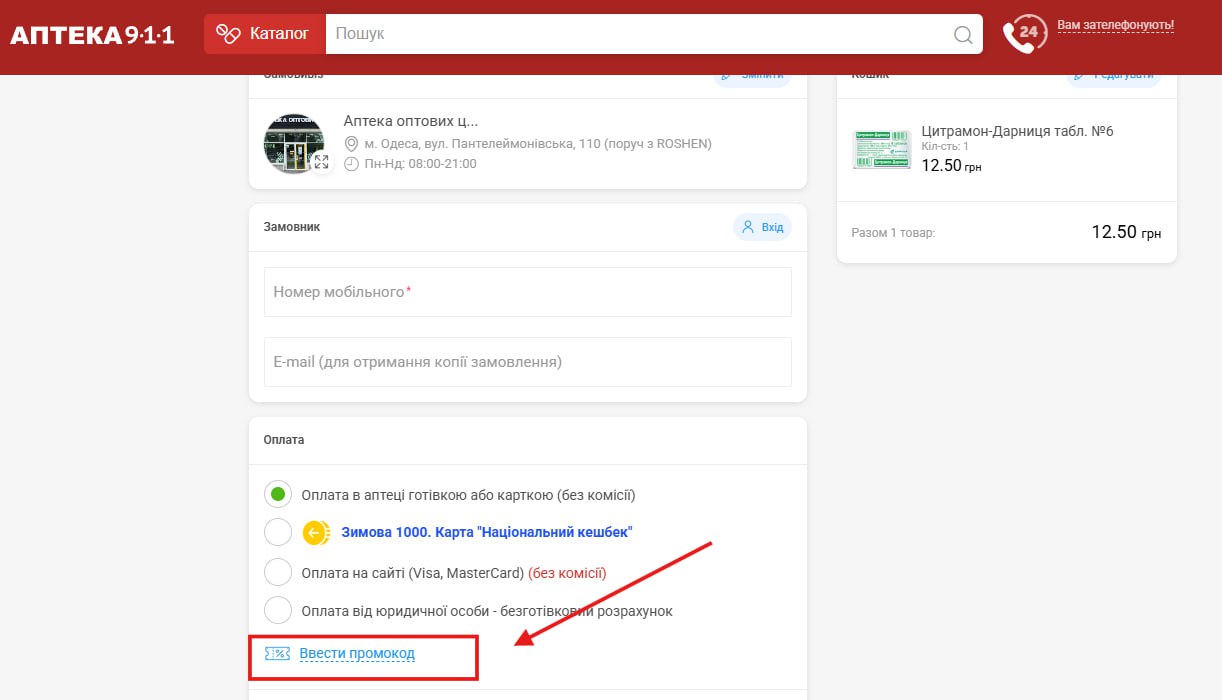Screen dimensions: 1222x700
Task: Click the yellow Національний кешбек coin icon
Action: pos(316,533)
